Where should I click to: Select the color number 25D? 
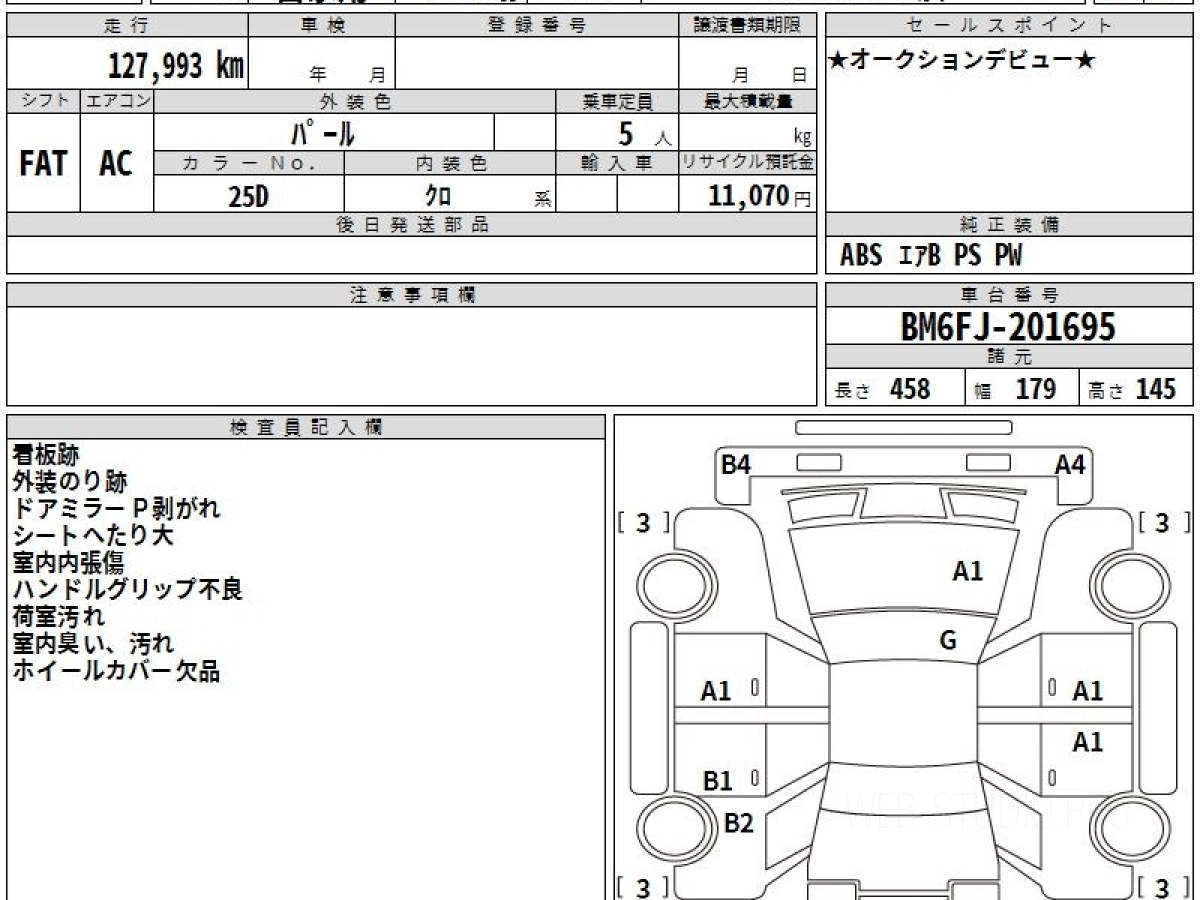coord(249,196)
